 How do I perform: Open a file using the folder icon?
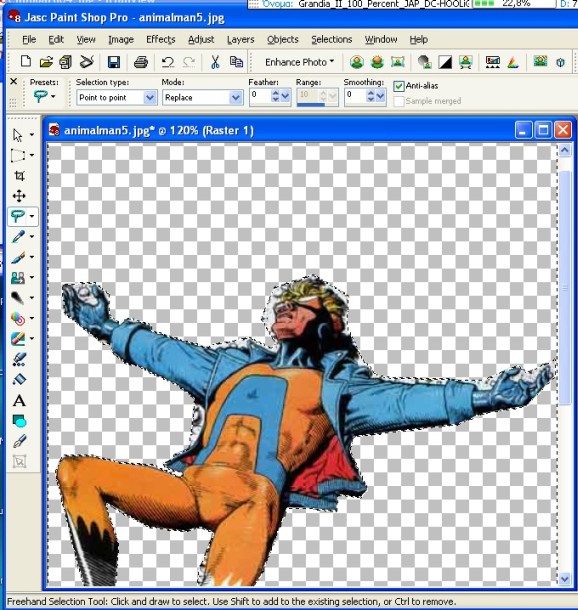(46, 61)
